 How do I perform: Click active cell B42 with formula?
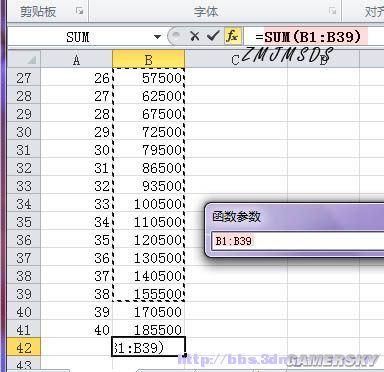click(x=149, y=347)
